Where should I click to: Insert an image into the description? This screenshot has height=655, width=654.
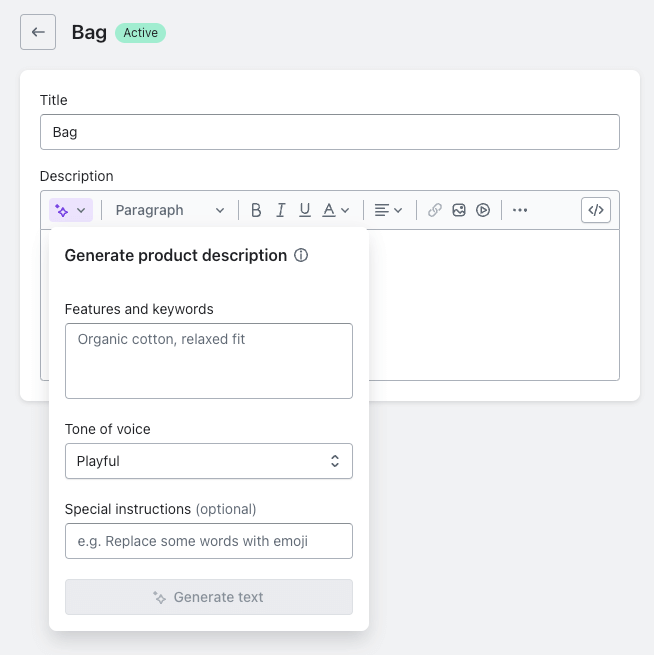(459, 210)
